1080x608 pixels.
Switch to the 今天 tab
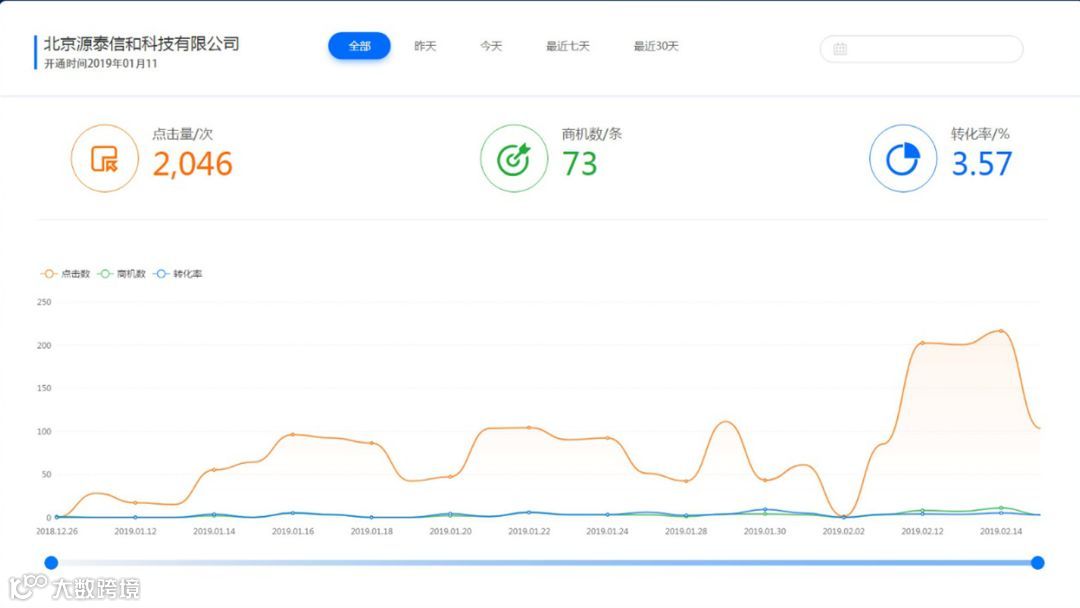pyautogui.click(x=491, y=46)
